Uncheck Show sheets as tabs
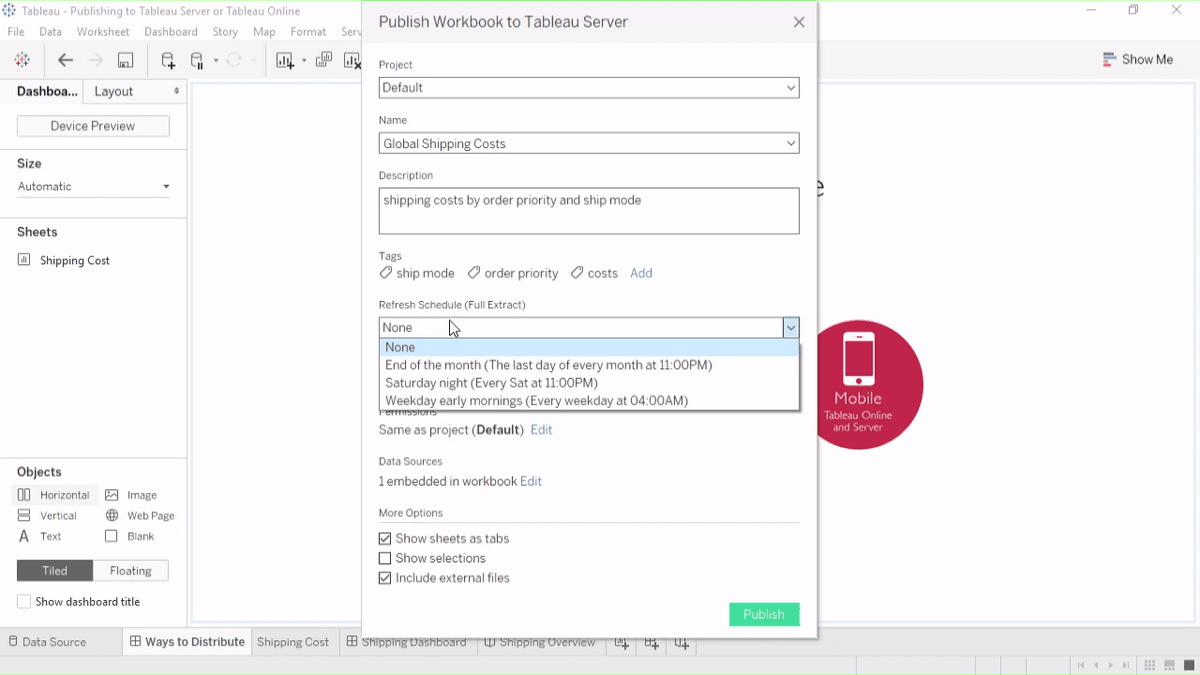This screenshot has height=675, width=1200. coord(385,539)
